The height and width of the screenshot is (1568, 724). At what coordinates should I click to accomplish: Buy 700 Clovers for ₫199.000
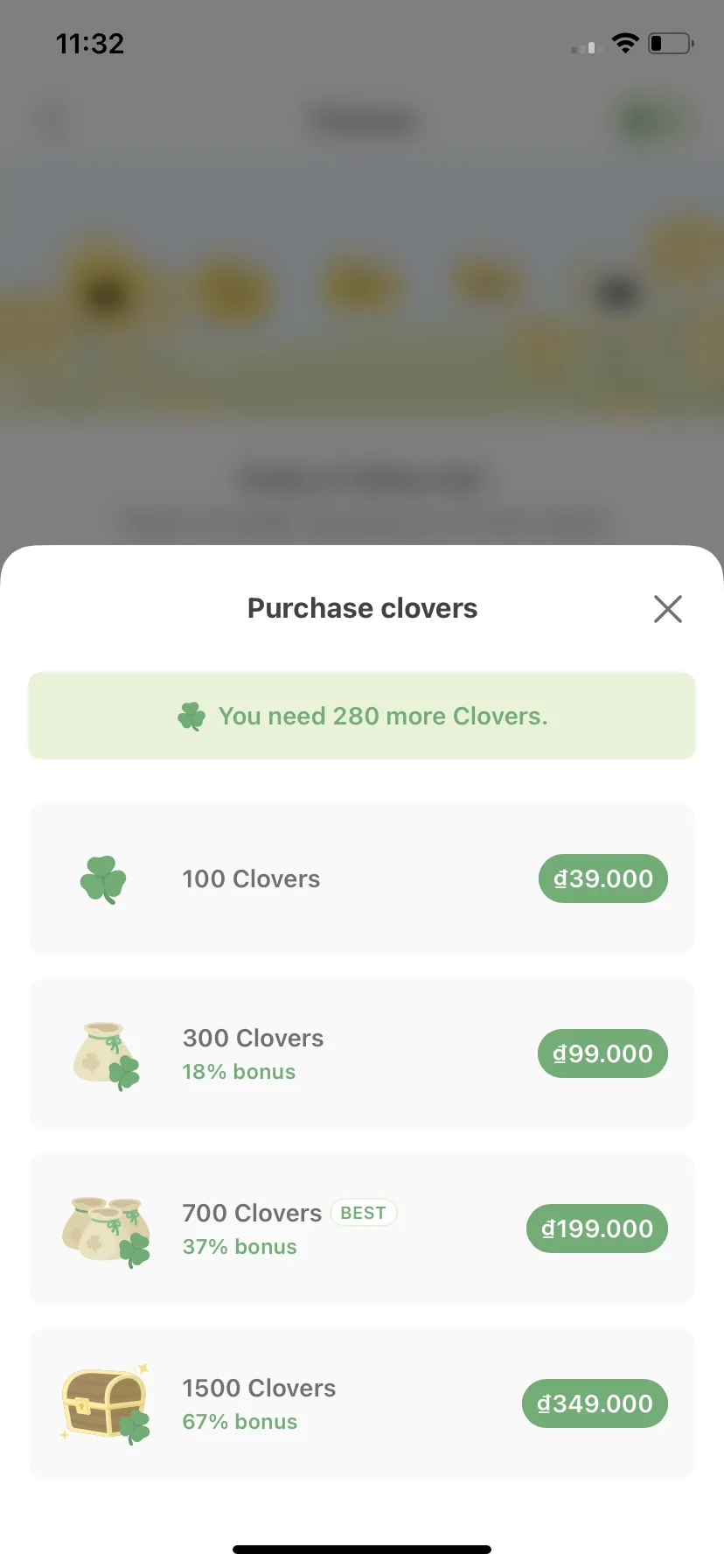(597, 1228)
